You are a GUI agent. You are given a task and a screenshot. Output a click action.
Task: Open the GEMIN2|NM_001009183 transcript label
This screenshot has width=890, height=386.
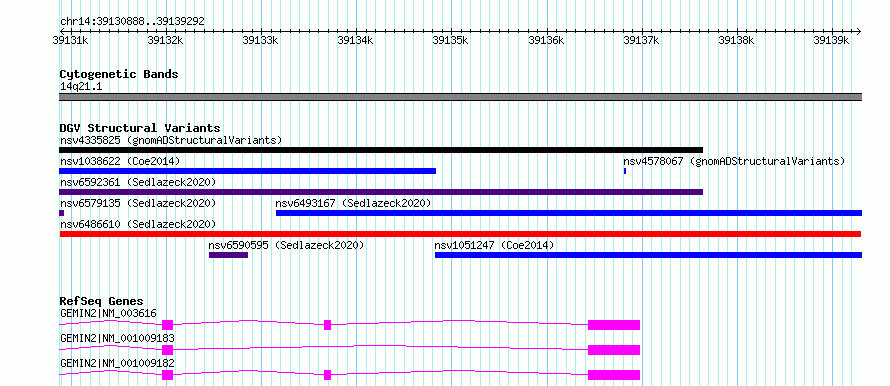[x=117, y=338]
